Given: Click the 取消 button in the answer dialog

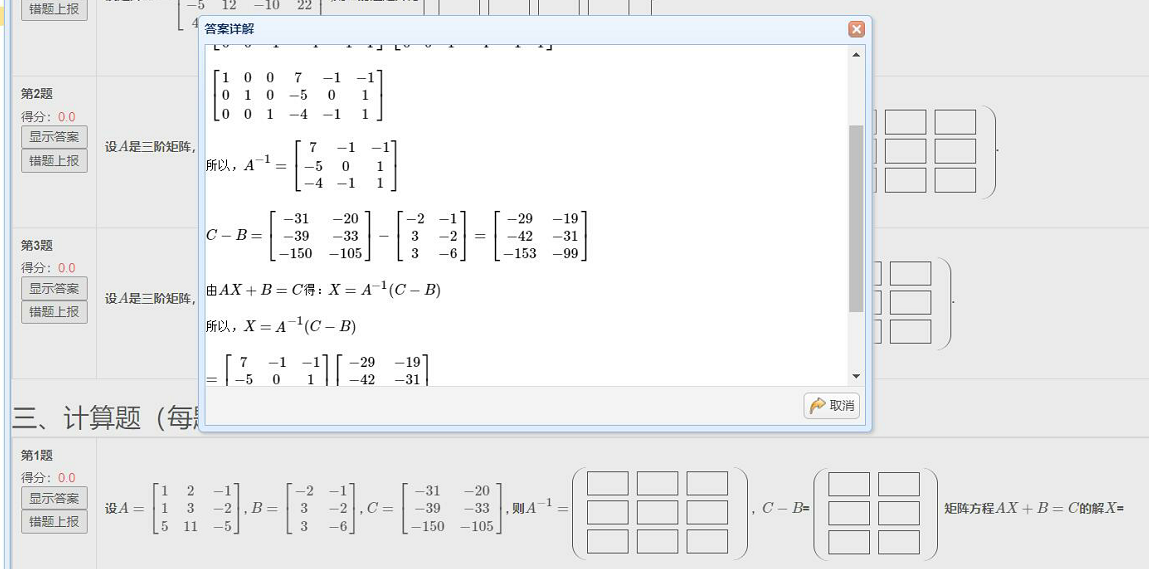Looking at the screenshot, I should [832, 405].
